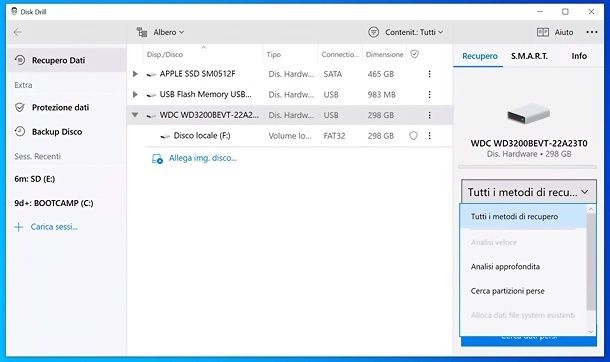610x362 pixels.
Task: Sort by Tipo column header
Action: pos(273,55)
